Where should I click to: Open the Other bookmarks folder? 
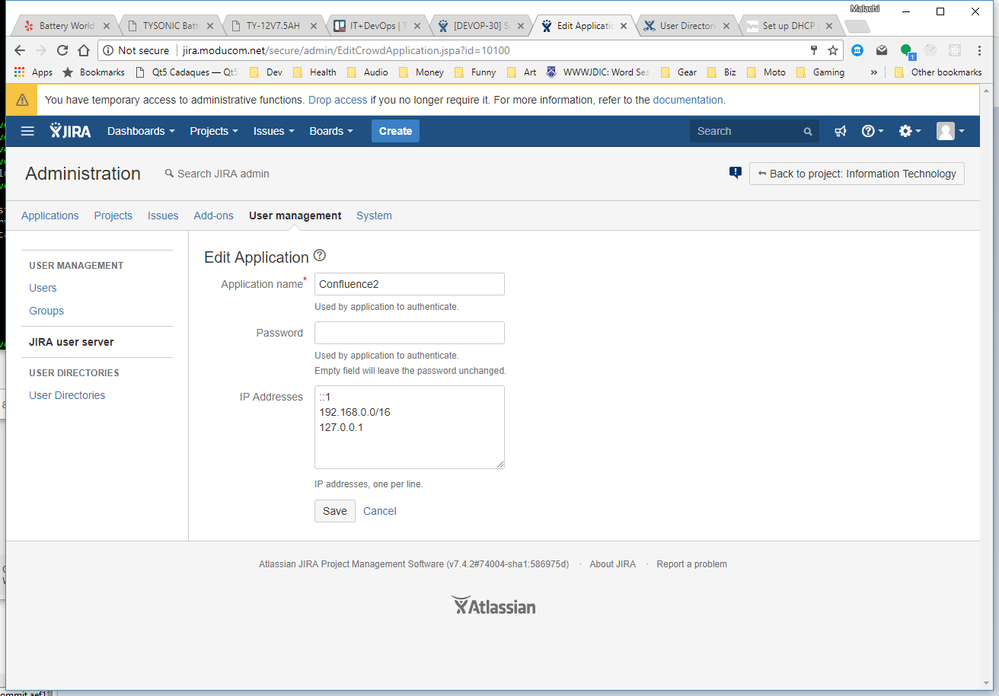(938, 72)
